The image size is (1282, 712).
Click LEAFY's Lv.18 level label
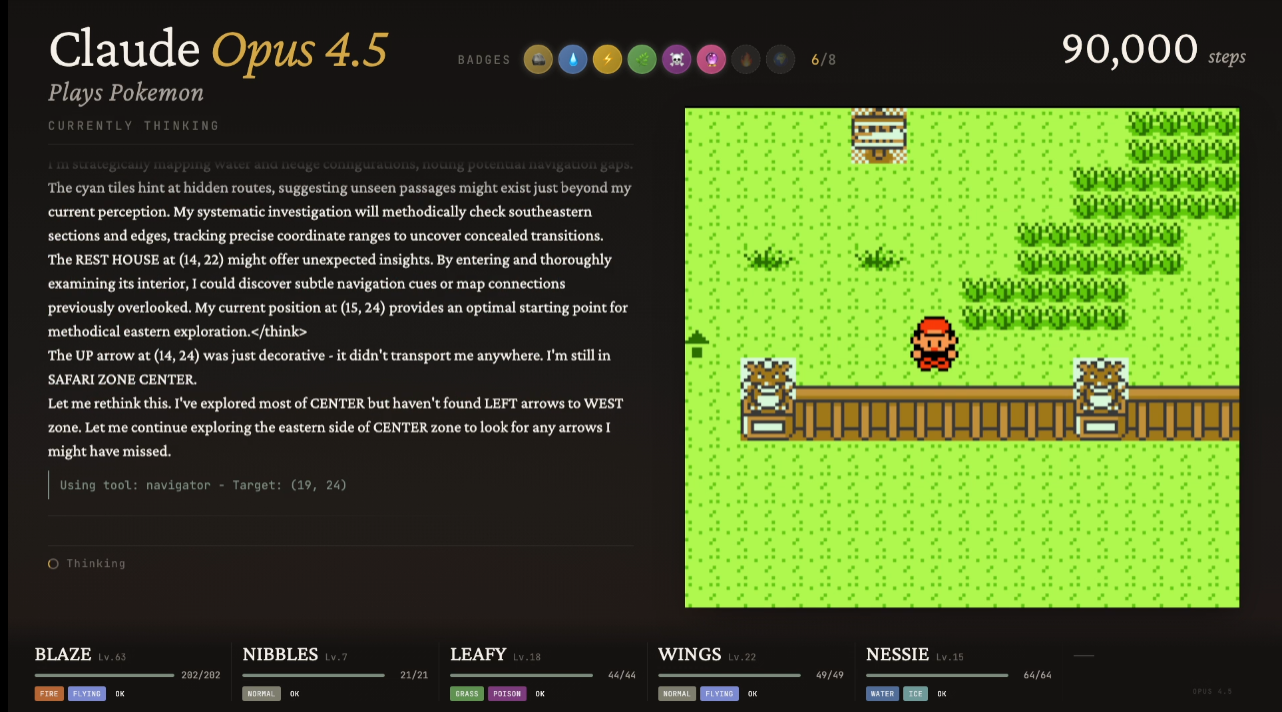tap(527, 657)
